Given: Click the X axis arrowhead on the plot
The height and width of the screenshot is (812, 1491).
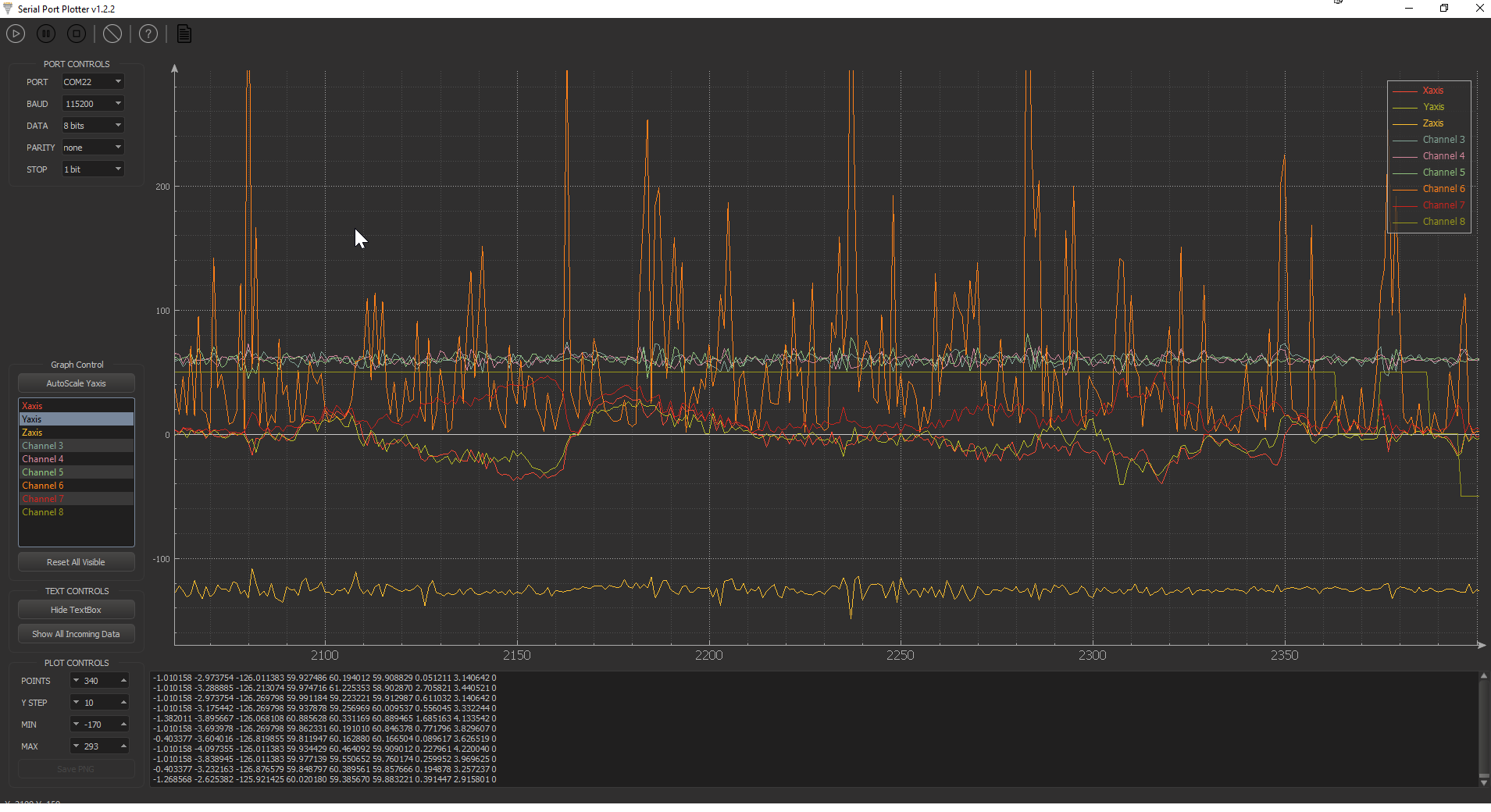Looking at the screenshot, I should tap(1480, 645).
